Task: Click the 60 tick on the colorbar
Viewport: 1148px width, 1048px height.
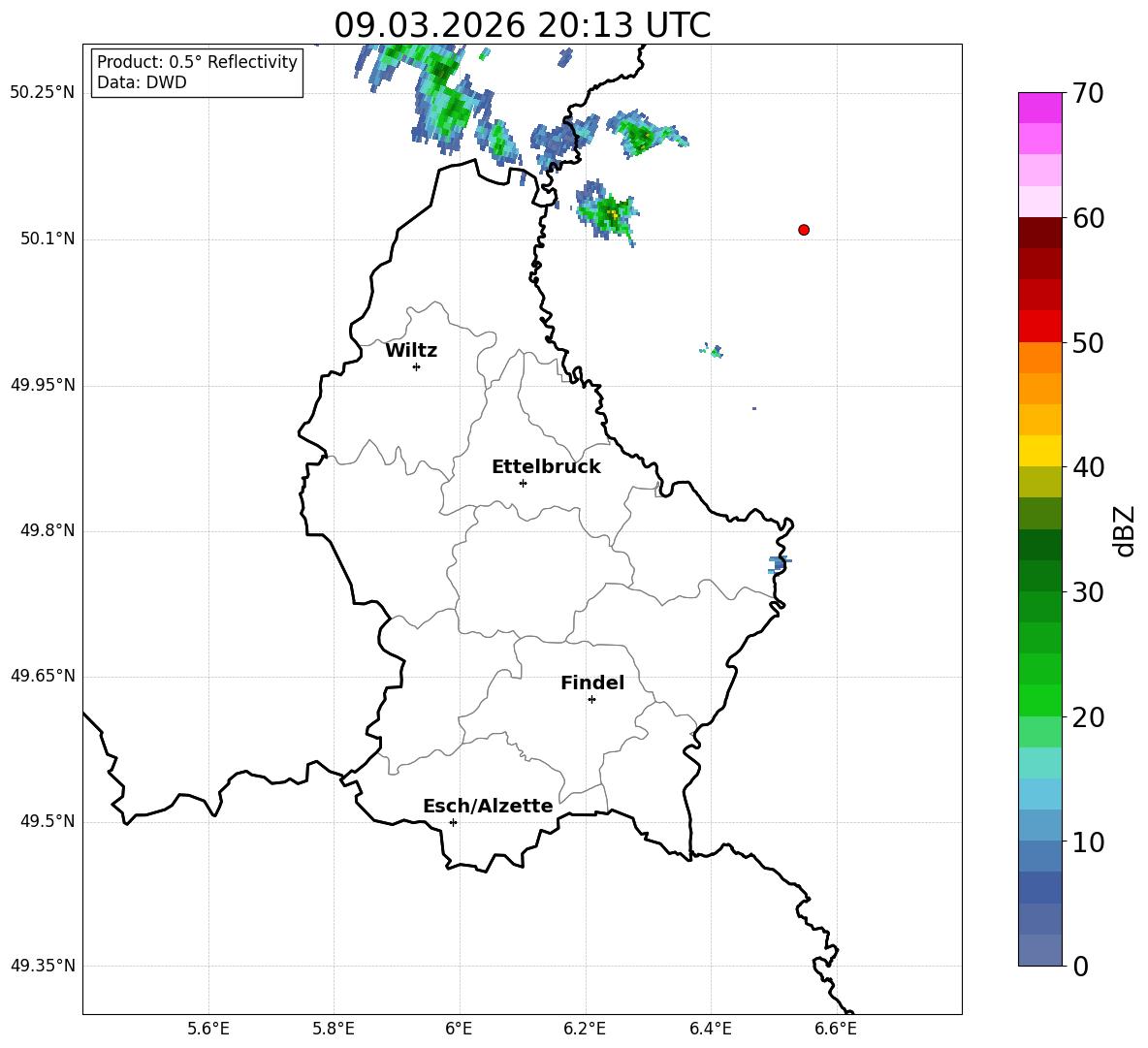Action: 1088,218
